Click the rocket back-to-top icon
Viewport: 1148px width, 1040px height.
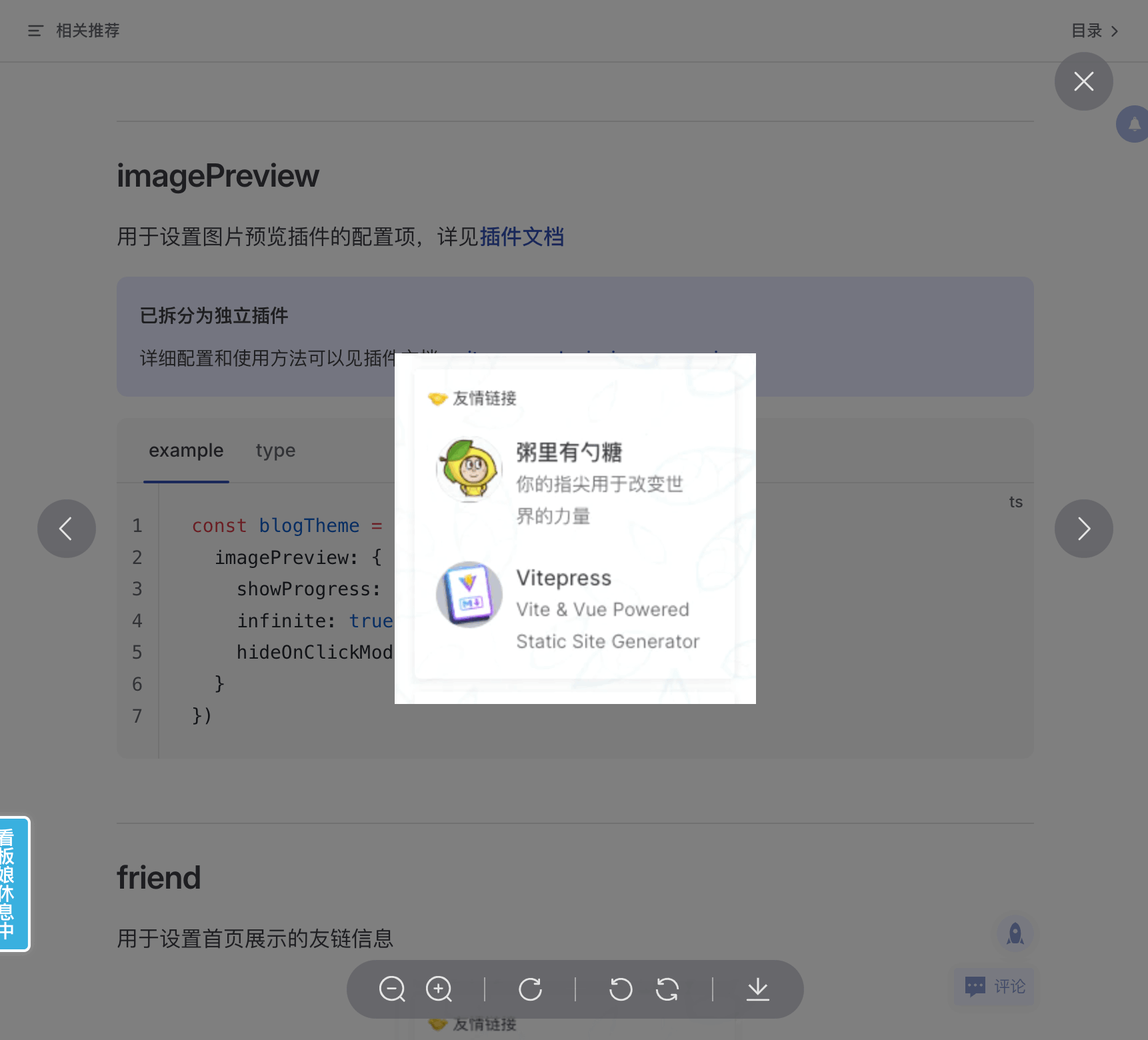[x=1015, y=933]
